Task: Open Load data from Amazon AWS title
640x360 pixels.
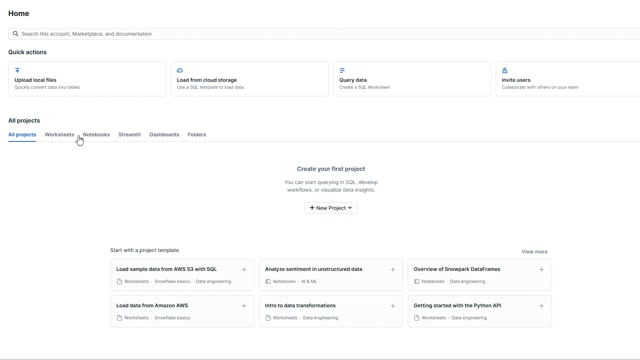Action: (152, 306)
